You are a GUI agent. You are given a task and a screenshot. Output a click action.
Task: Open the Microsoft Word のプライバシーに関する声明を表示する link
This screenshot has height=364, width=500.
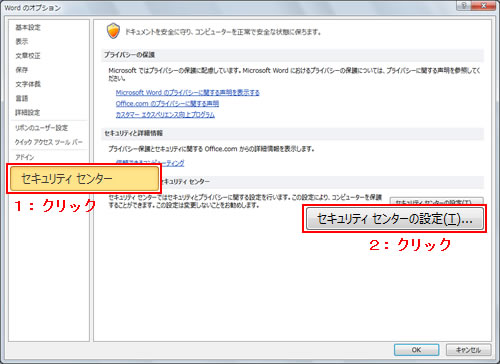(x=187, y=92)
